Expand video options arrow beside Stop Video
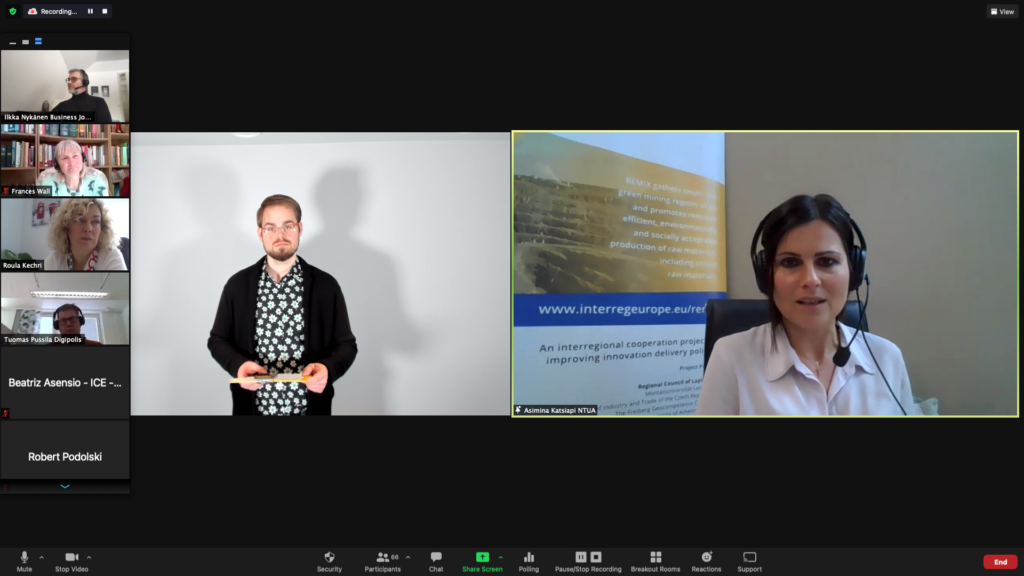 pyautogui.click(x=89, y=557)
